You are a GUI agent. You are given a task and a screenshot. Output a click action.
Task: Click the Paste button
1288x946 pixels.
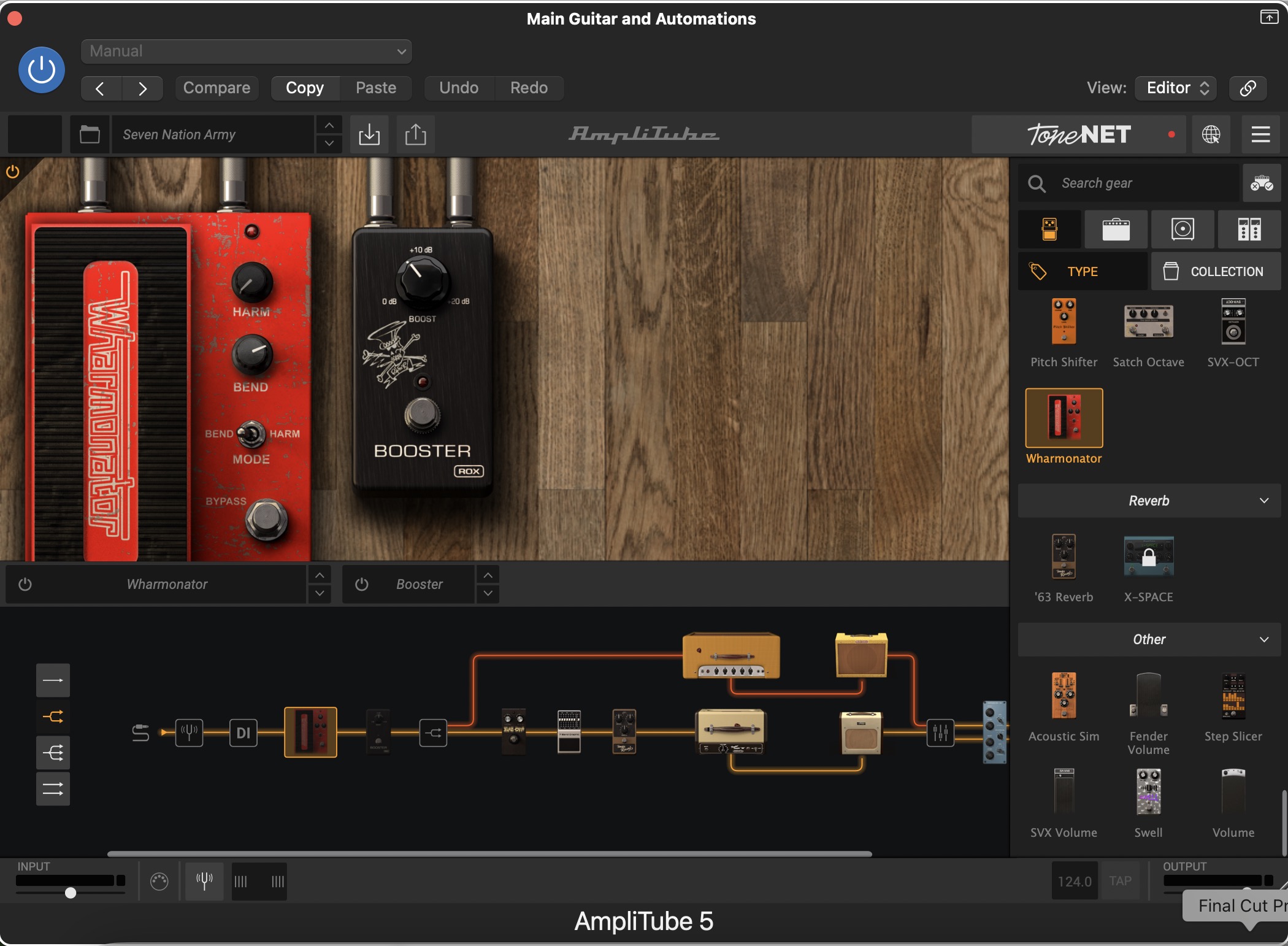pyautogui.click(x=376, y=88)
